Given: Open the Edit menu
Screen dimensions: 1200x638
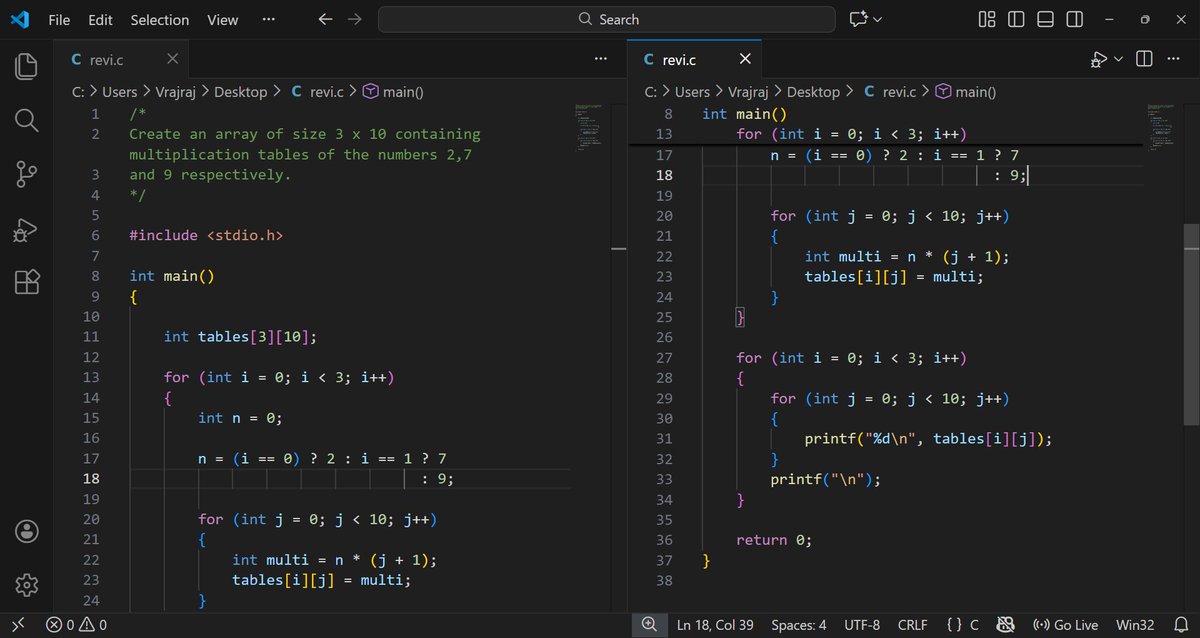Looking at the screenshot, I should (x=100, y=19).
